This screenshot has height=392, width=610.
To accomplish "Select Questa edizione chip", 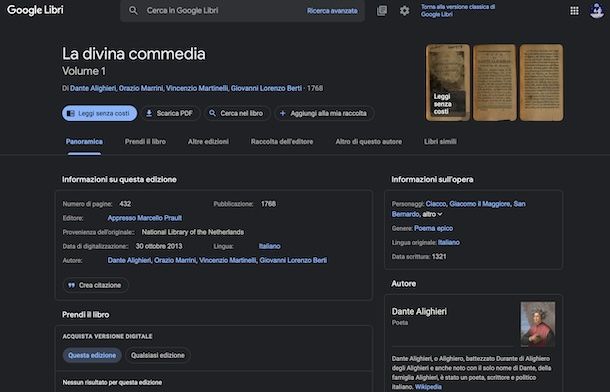I will 92,355.
